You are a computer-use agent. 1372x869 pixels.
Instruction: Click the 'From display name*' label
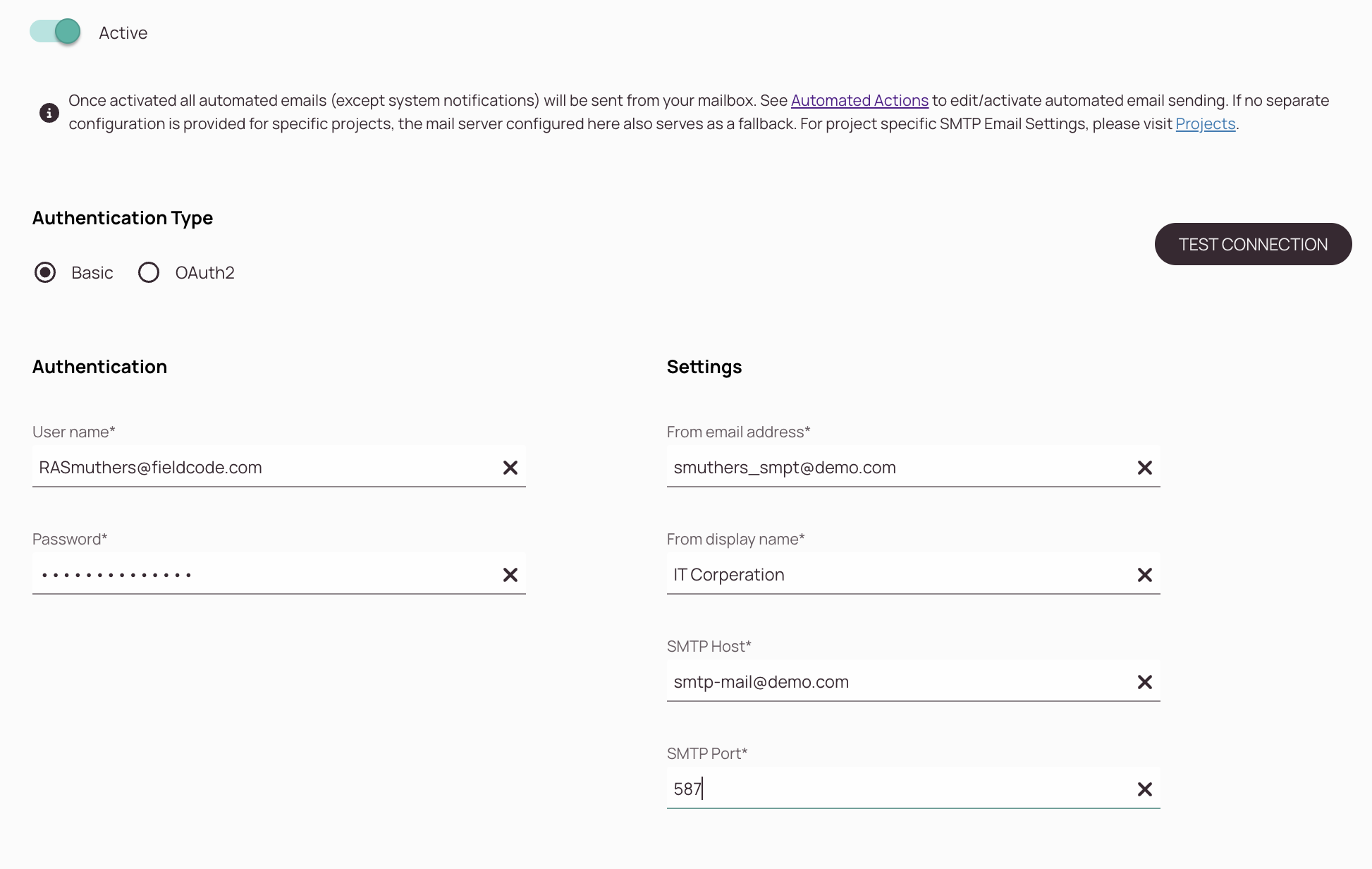(736, 539)
